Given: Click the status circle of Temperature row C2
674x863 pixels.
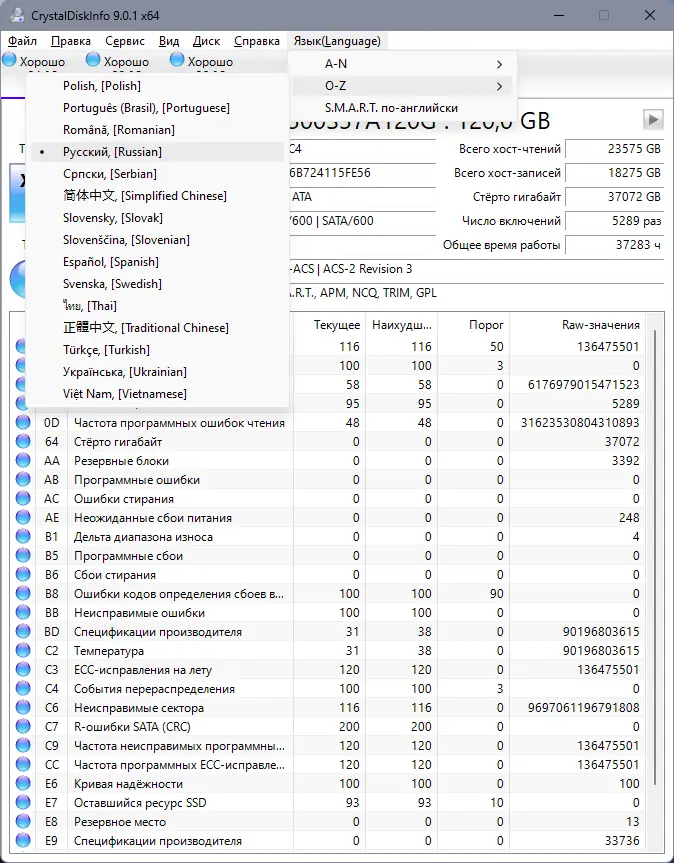Looking at the screenshot, I should (23, 651).
